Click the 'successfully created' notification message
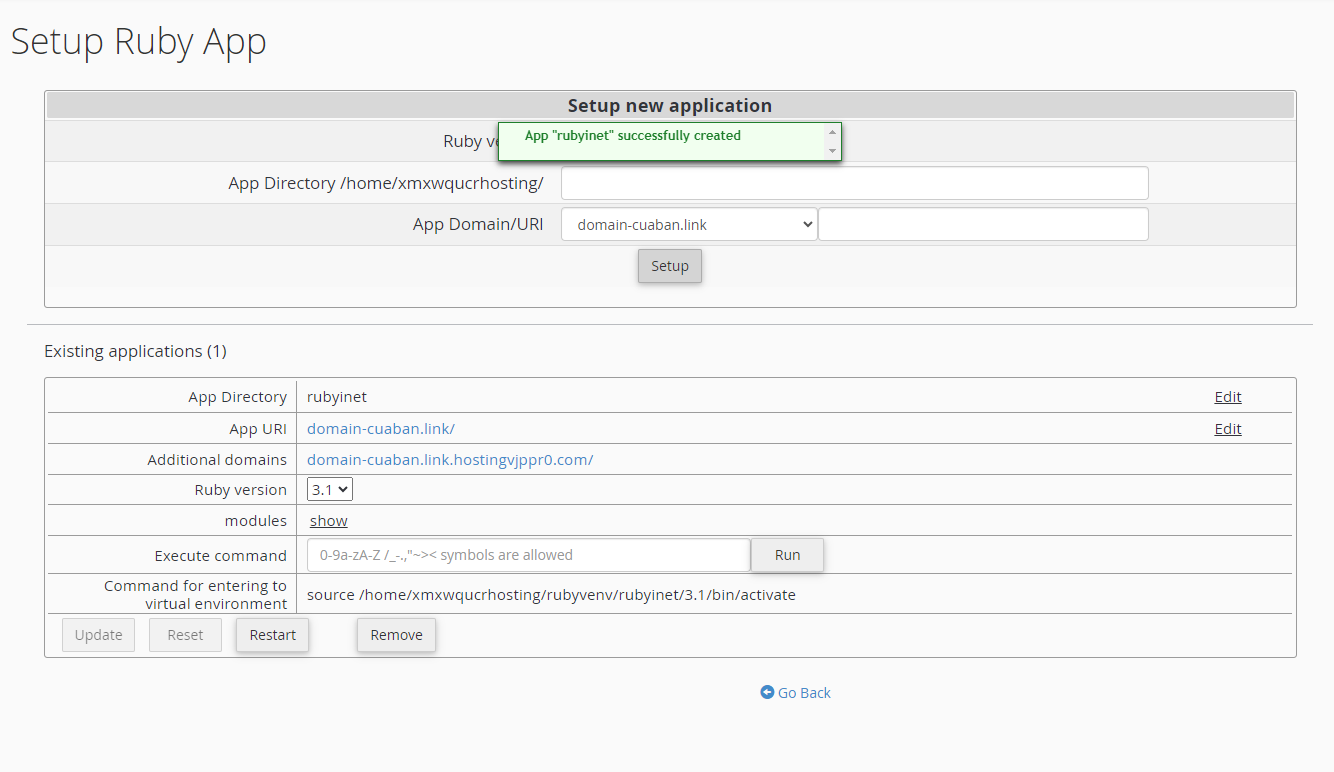 [633, 136]
